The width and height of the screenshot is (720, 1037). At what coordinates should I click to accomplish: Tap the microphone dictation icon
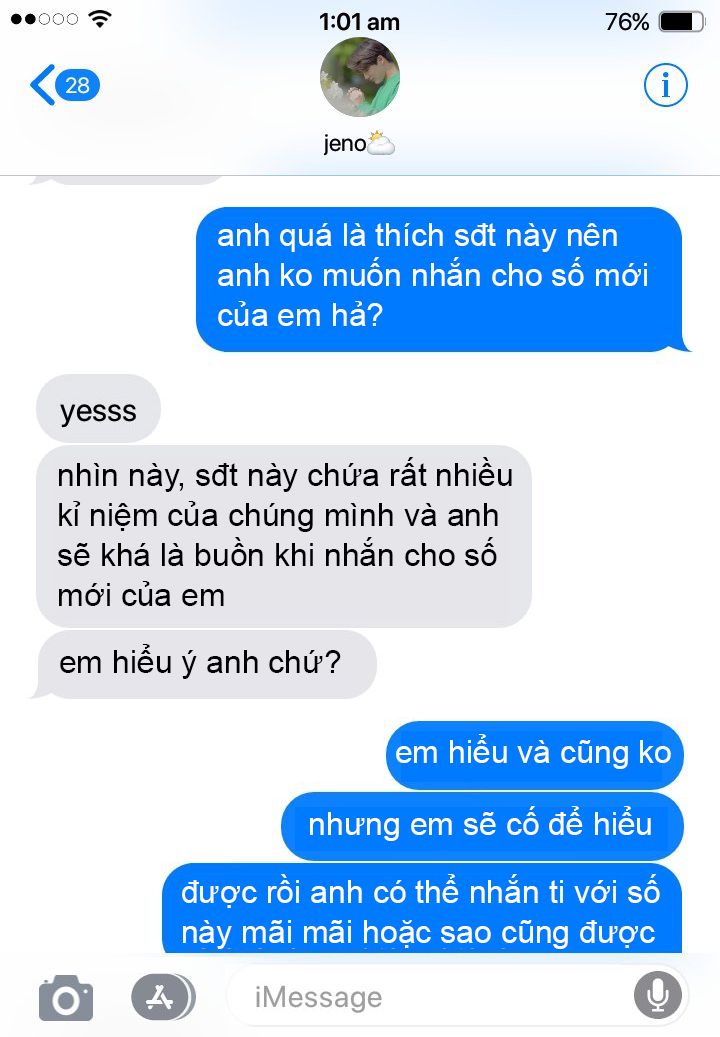(x=657, y=996)
